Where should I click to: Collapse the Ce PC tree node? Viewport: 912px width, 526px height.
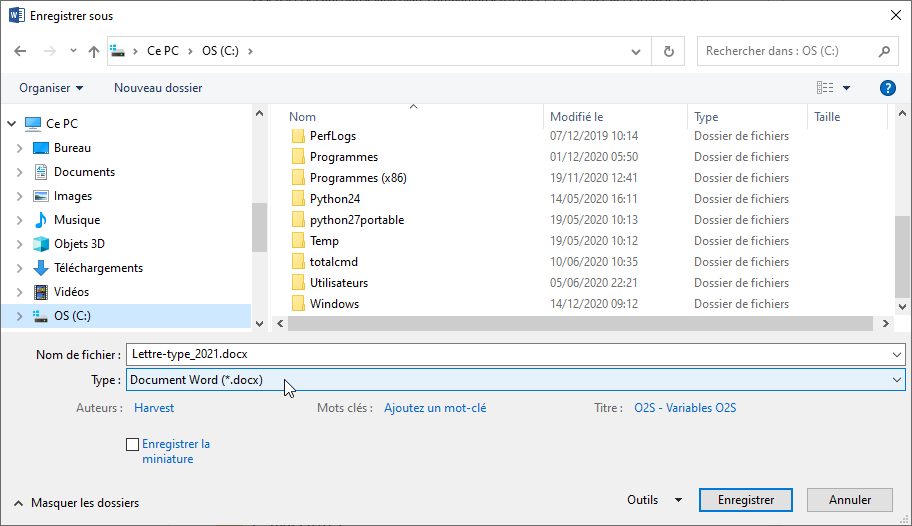coord(12,124)
